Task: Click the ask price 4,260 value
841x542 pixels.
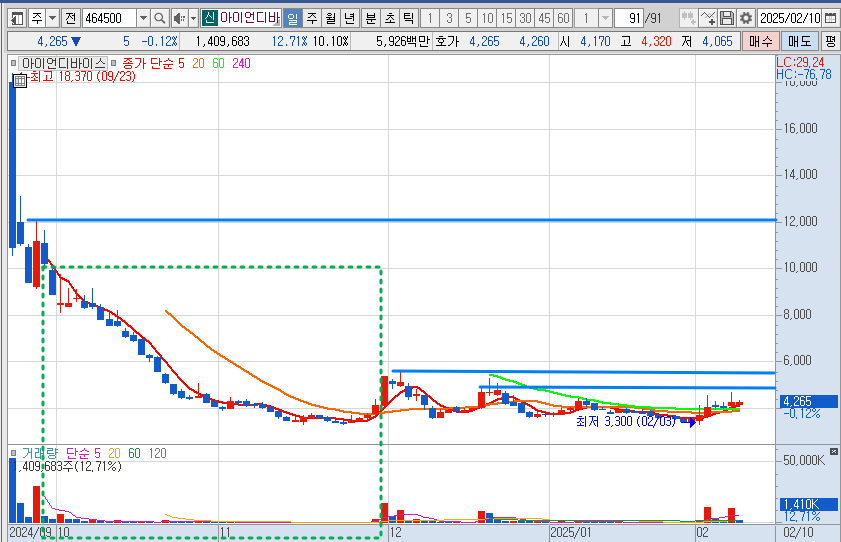Action: 534,41
